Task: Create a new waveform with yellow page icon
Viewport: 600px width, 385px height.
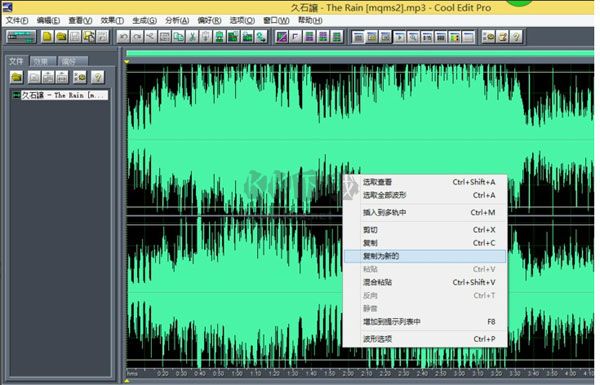Action: [x=47, y=37]
